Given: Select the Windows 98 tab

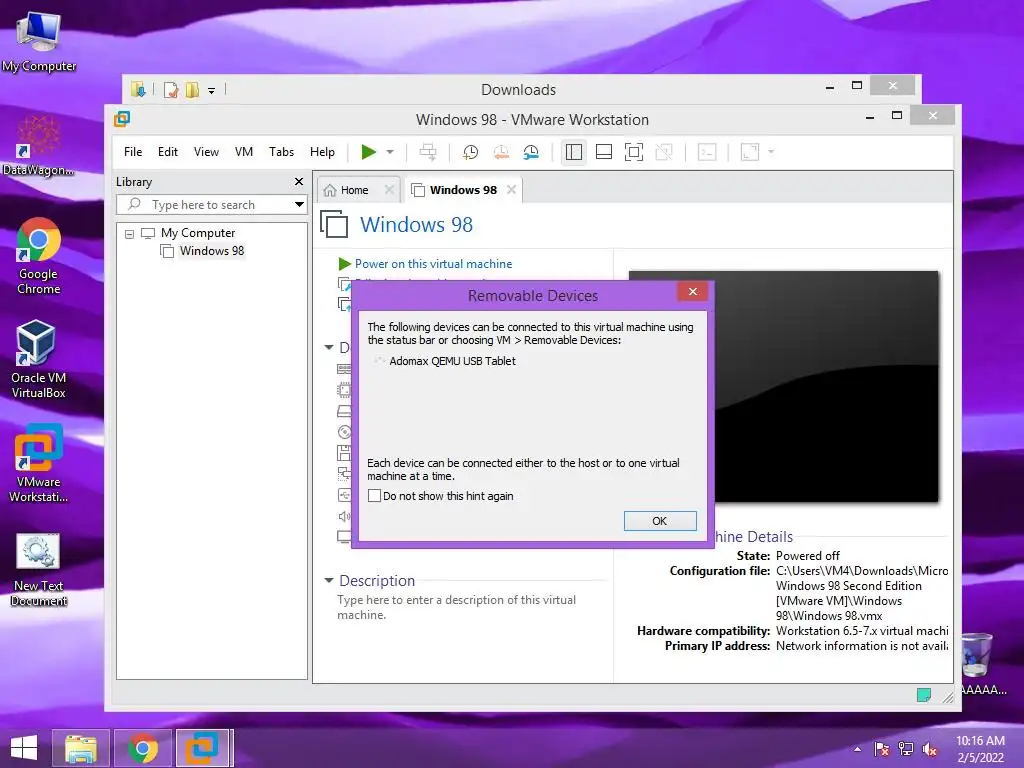Looking at the screenshot, I should click(463, 190).
